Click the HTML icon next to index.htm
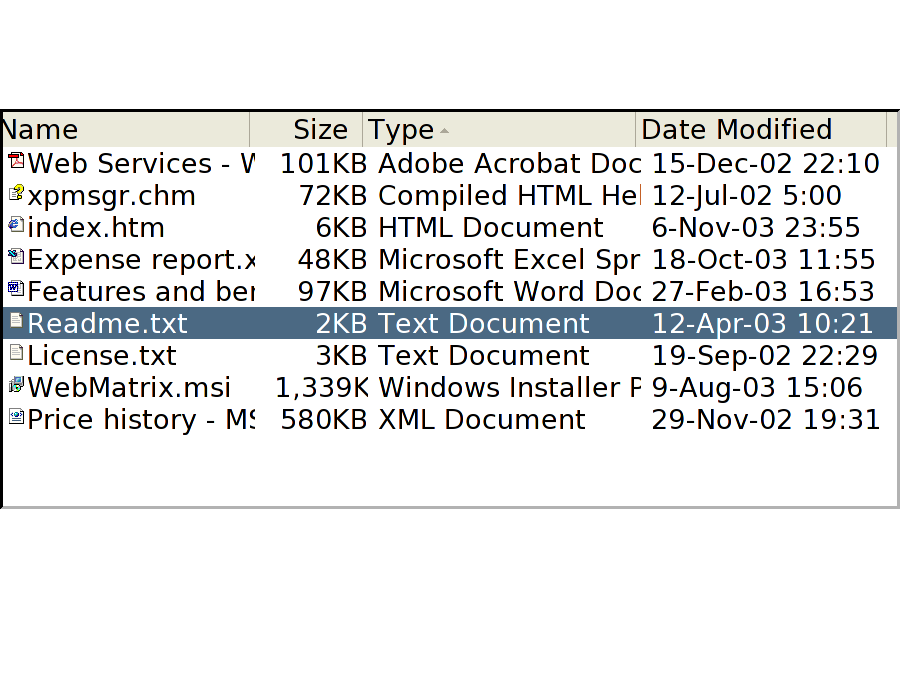The image size is (900, 675). [x=15, y=226]
